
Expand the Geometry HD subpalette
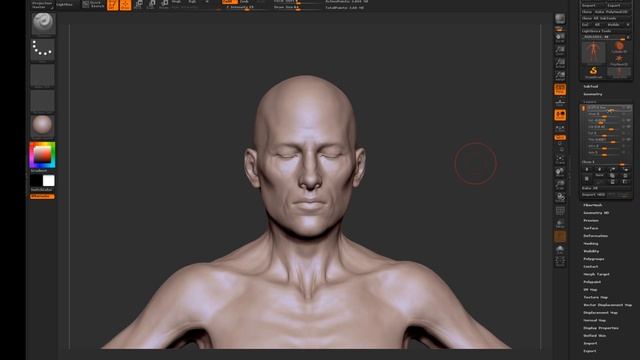(596, 213)
